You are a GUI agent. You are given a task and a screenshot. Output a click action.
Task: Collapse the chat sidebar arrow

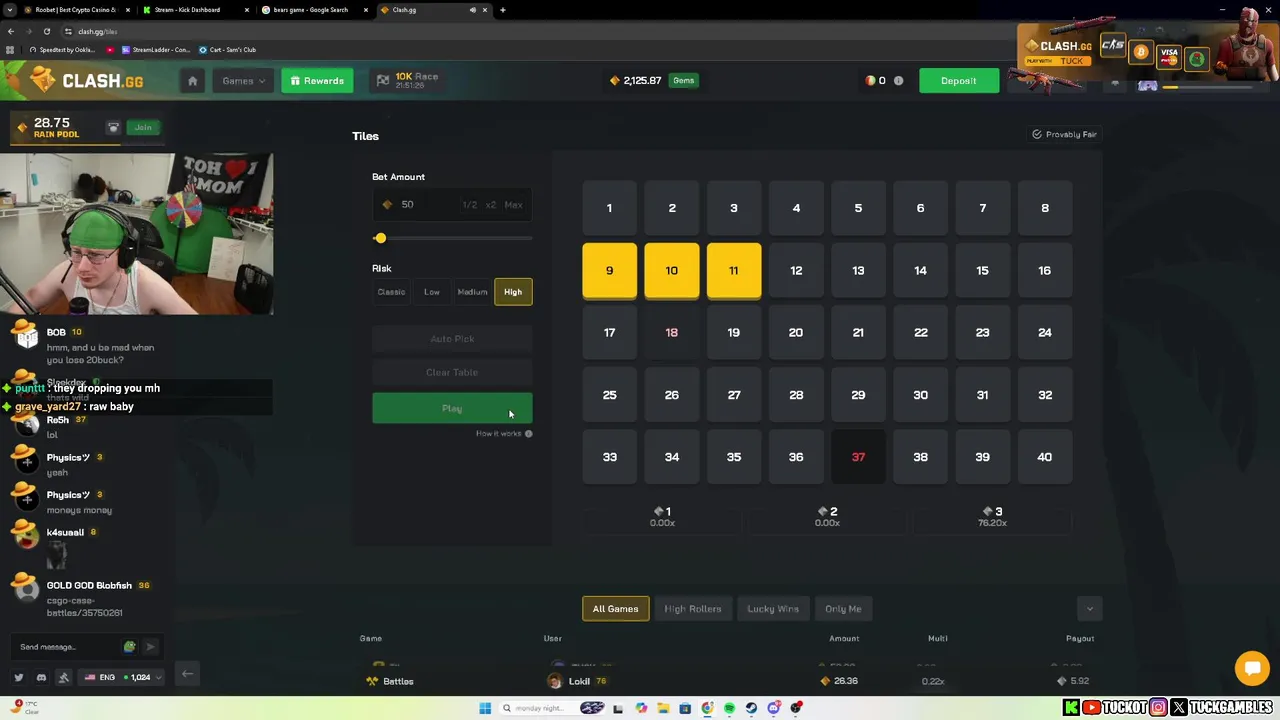(187, 674)
